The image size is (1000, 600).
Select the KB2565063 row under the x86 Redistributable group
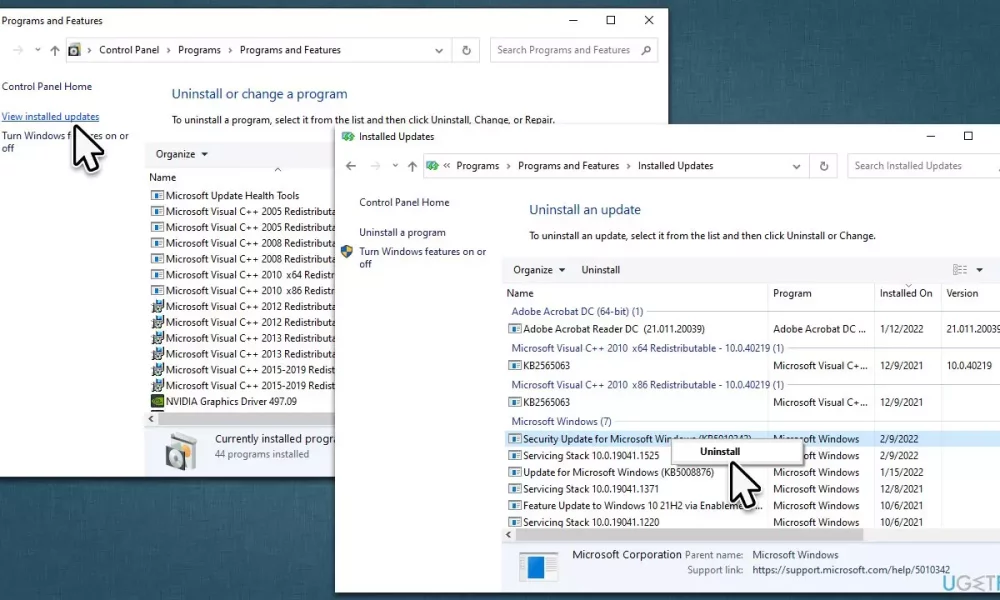[x=753, y=402]
